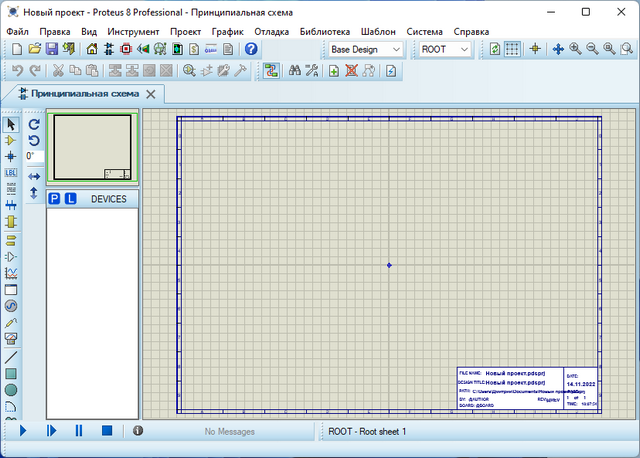Choose the Wire Label mode tool

11,173
